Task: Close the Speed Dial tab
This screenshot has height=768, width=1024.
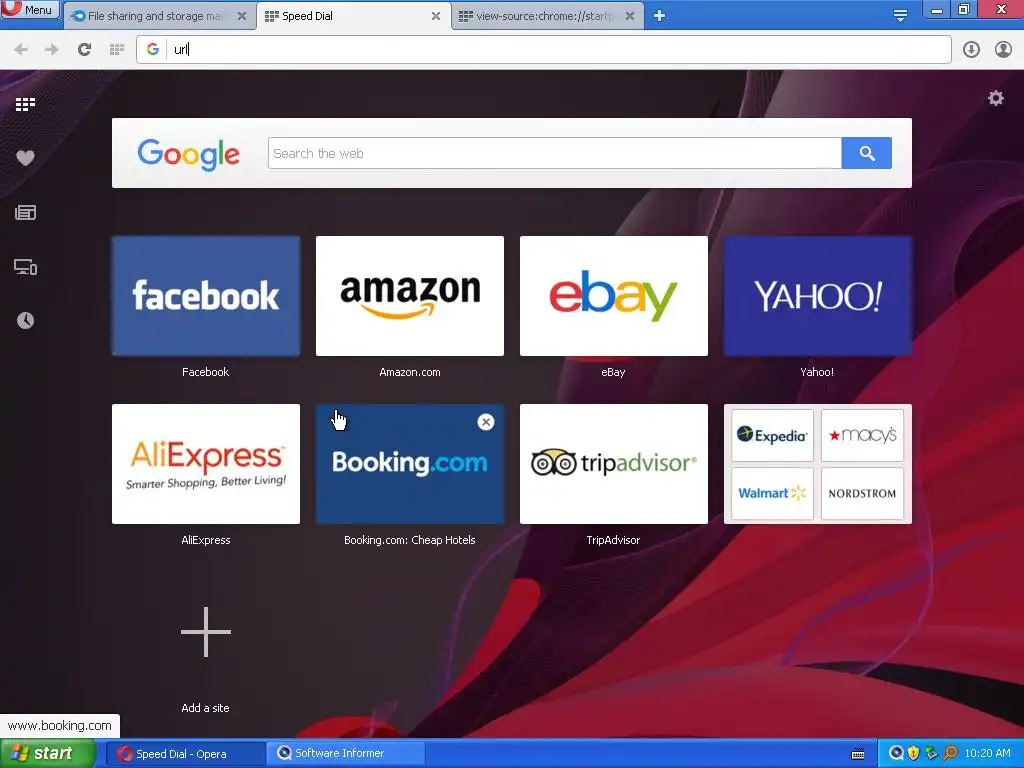Action: point(436,16)
